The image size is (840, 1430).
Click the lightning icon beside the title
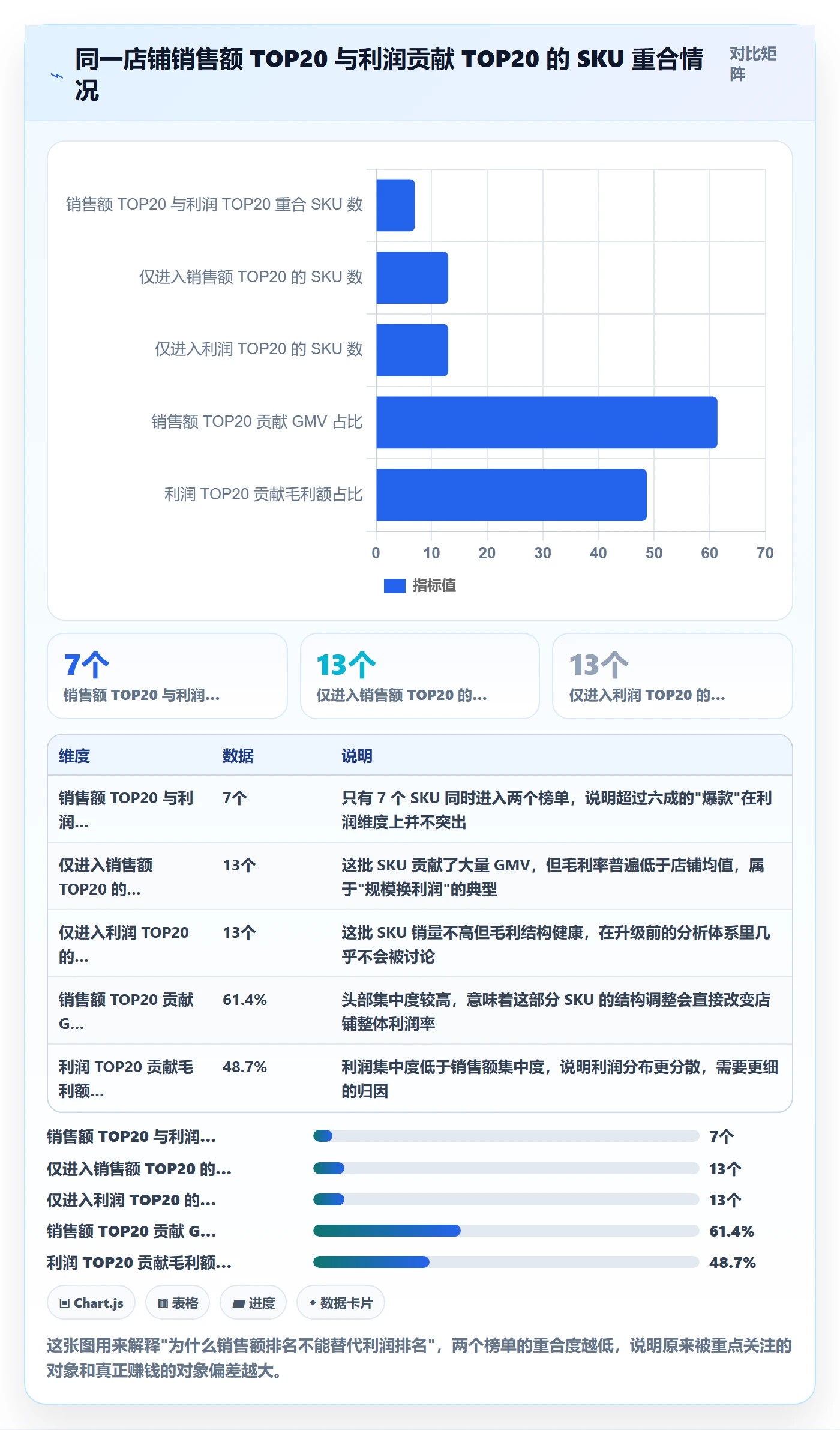coord(57,76)
